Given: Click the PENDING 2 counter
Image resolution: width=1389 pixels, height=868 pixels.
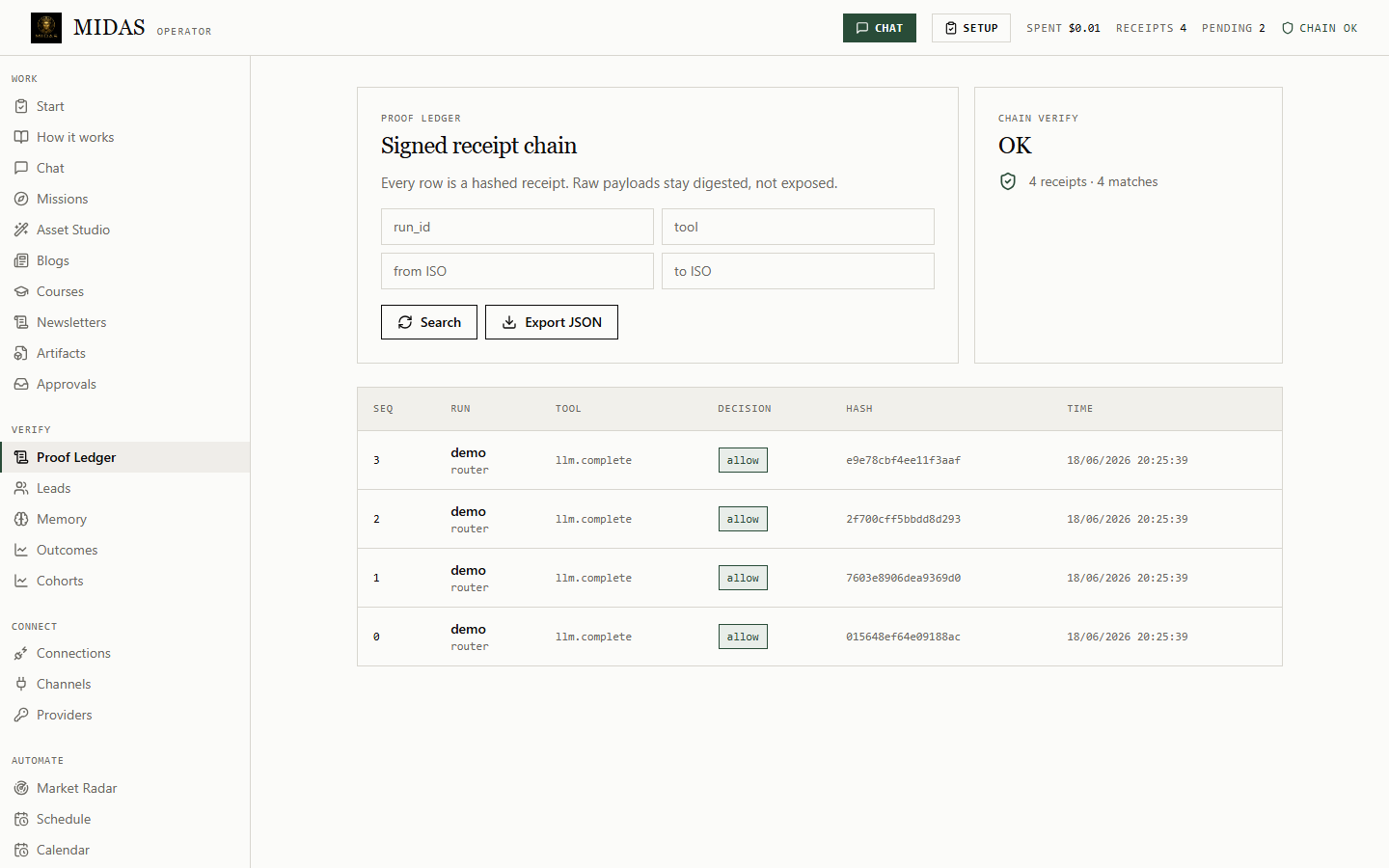Looking at the screenshot, I should (x=1234, y=28).
